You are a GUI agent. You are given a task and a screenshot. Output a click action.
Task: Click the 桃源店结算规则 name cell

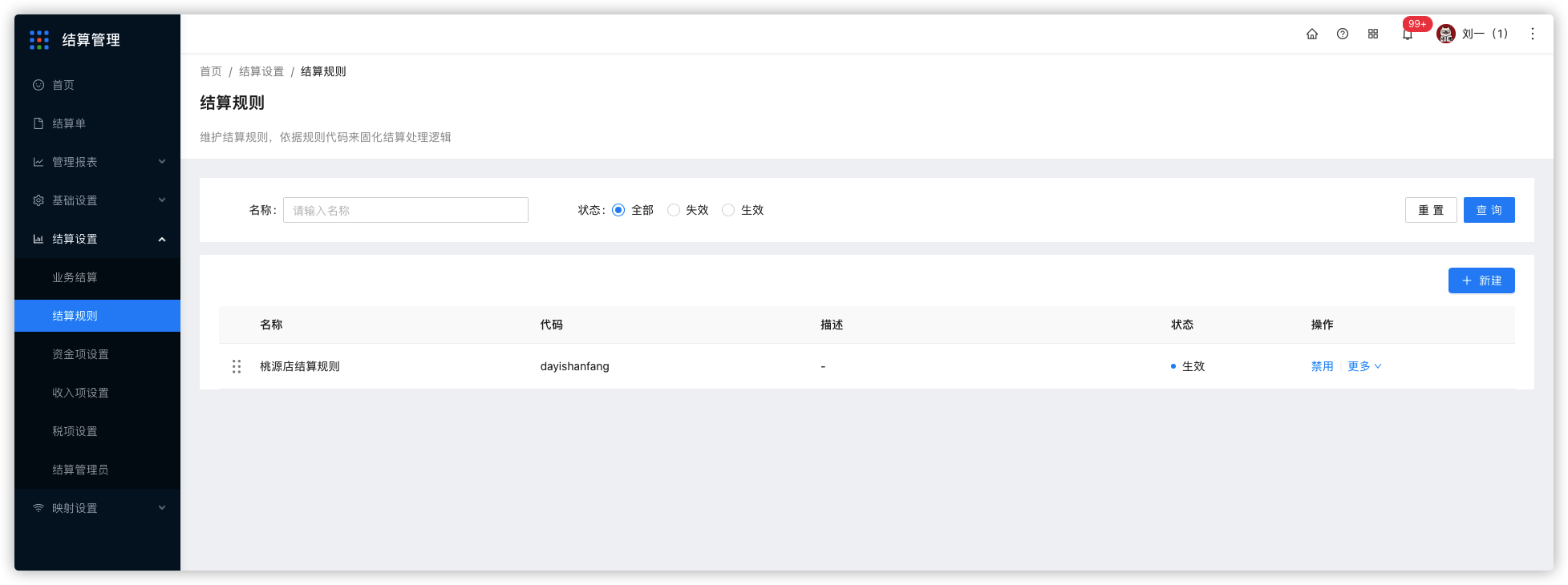pos(300,366)
